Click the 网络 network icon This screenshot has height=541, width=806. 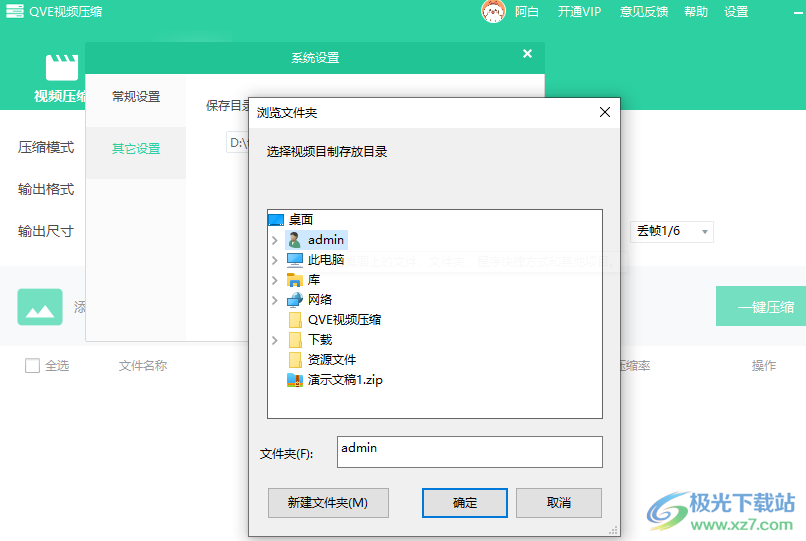click(295, 300)
